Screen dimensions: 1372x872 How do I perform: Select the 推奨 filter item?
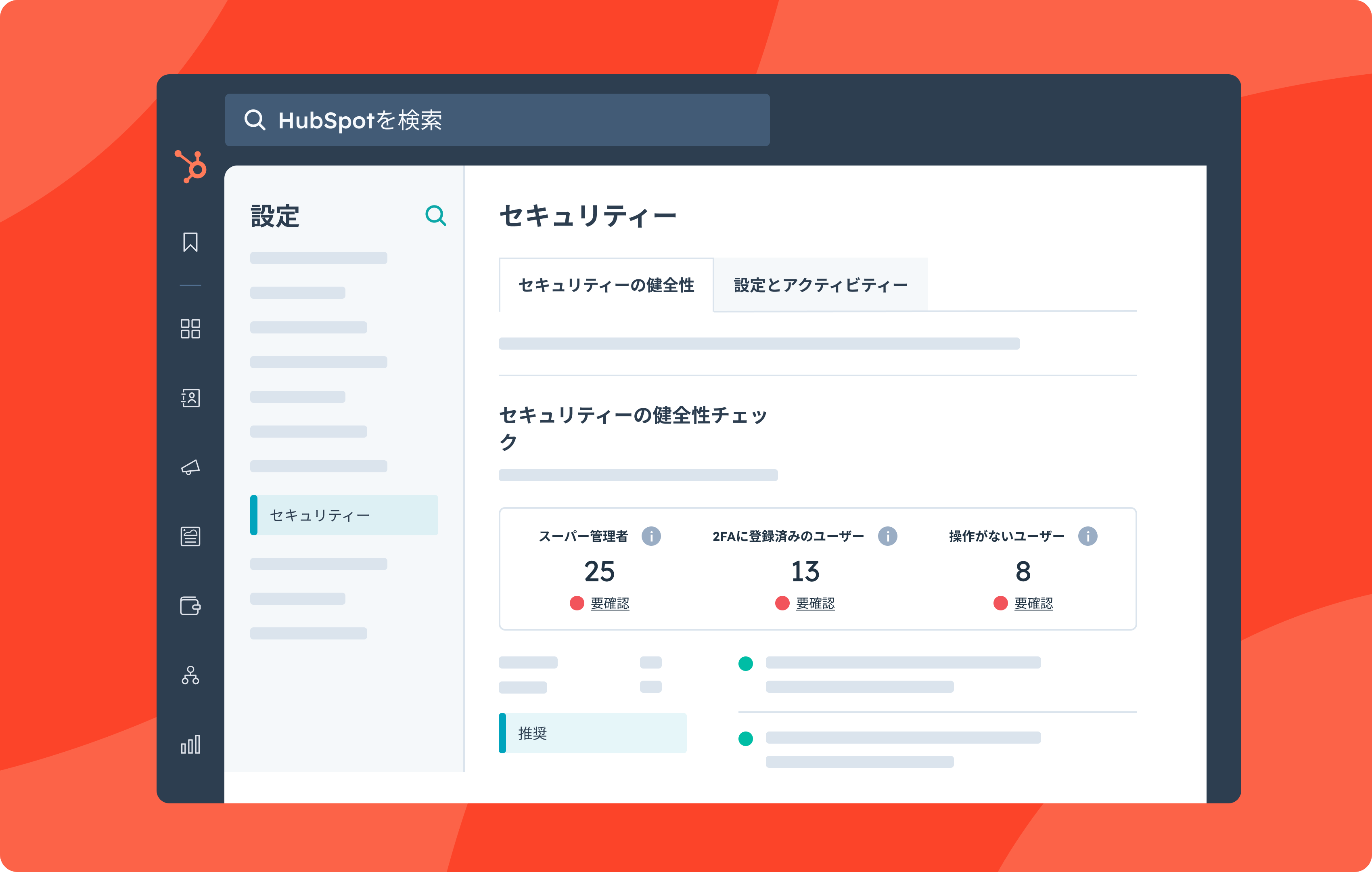click(x=592, y=733)
